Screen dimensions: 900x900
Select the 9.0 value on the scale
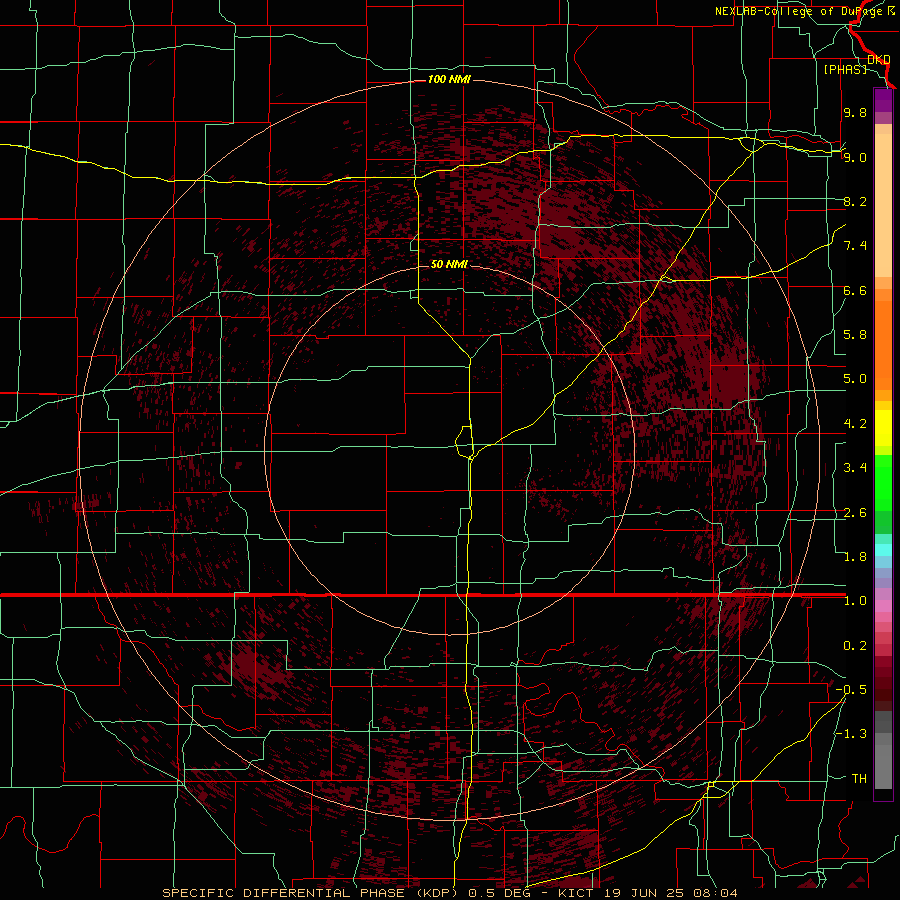(x=855, y=157)
